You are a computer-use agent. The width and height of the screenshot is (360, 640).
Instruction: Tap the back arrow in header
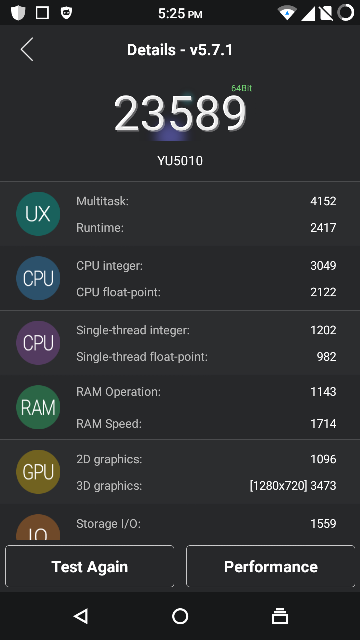pos(27,49)
